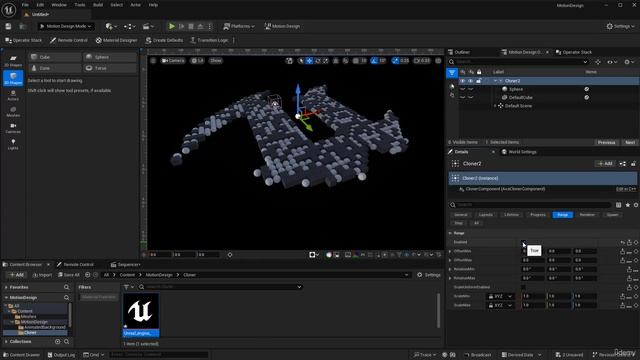The image size is (640, 360).
Task: Click the Previous button below the outliner
Action: (x=606, y=142)
